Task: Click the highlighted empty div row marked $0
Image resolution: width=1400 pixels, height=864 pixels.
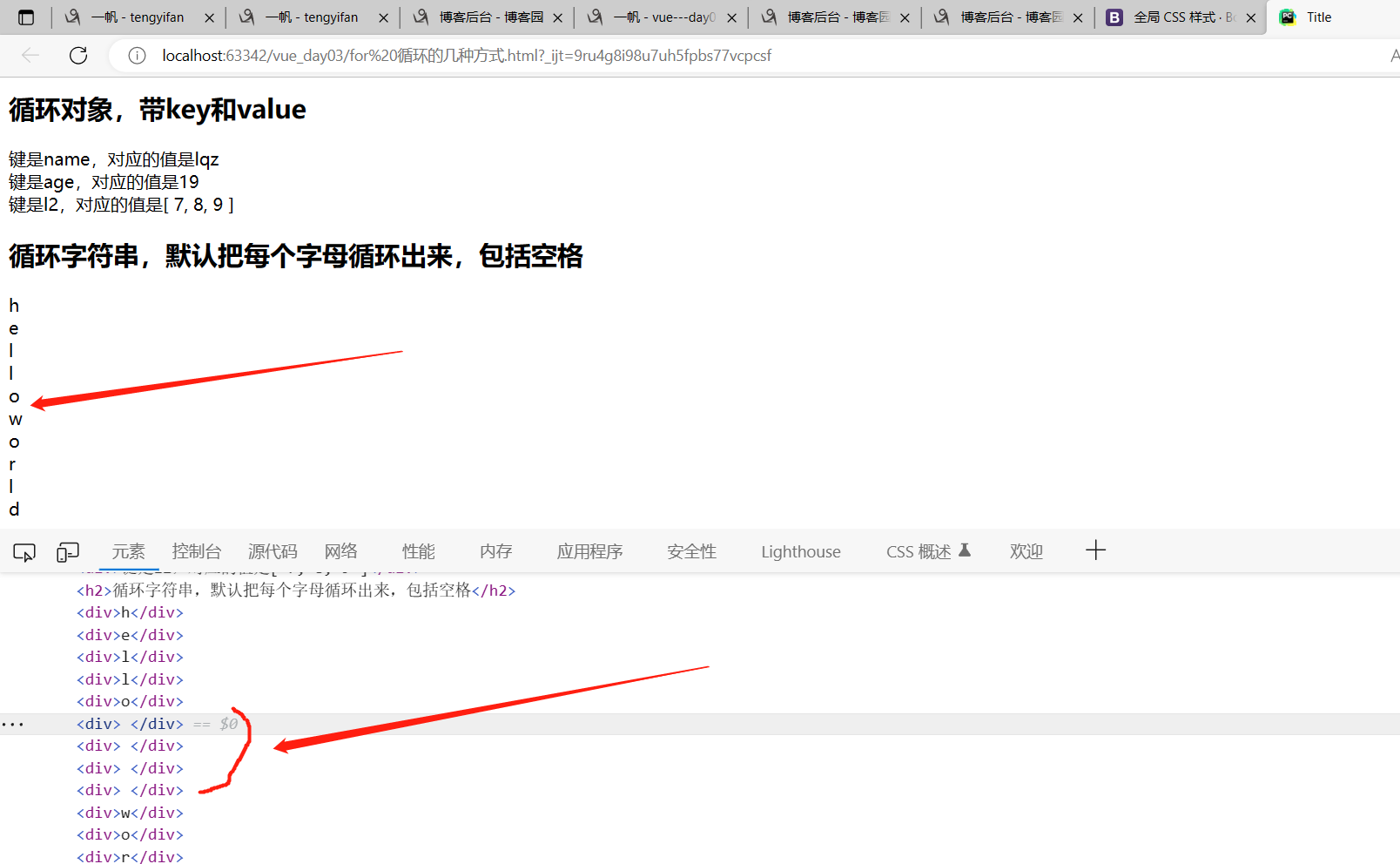Action: [x=700, y=724]
